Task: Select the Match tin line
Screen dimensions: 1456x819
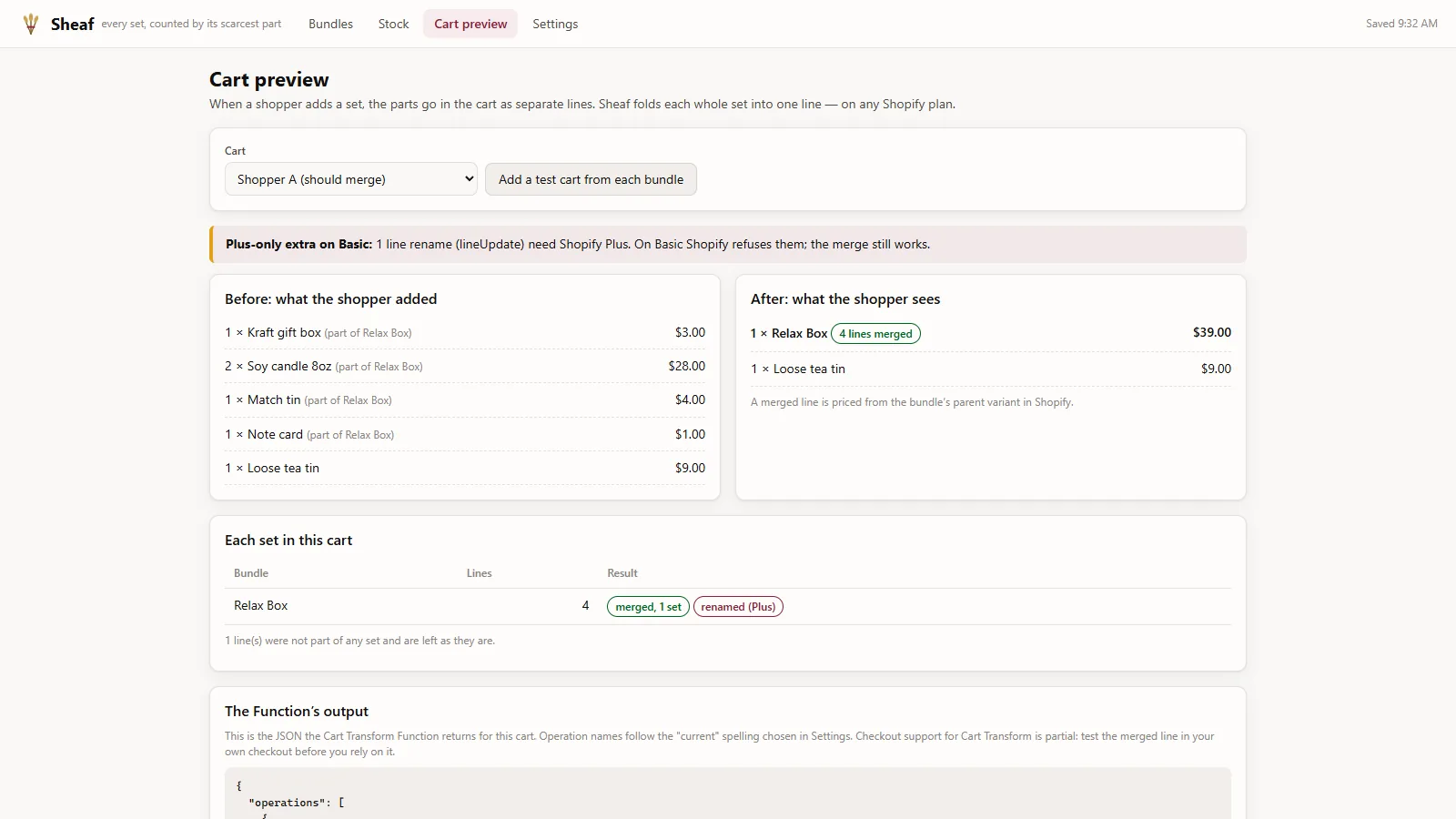Action: (465, 399)
